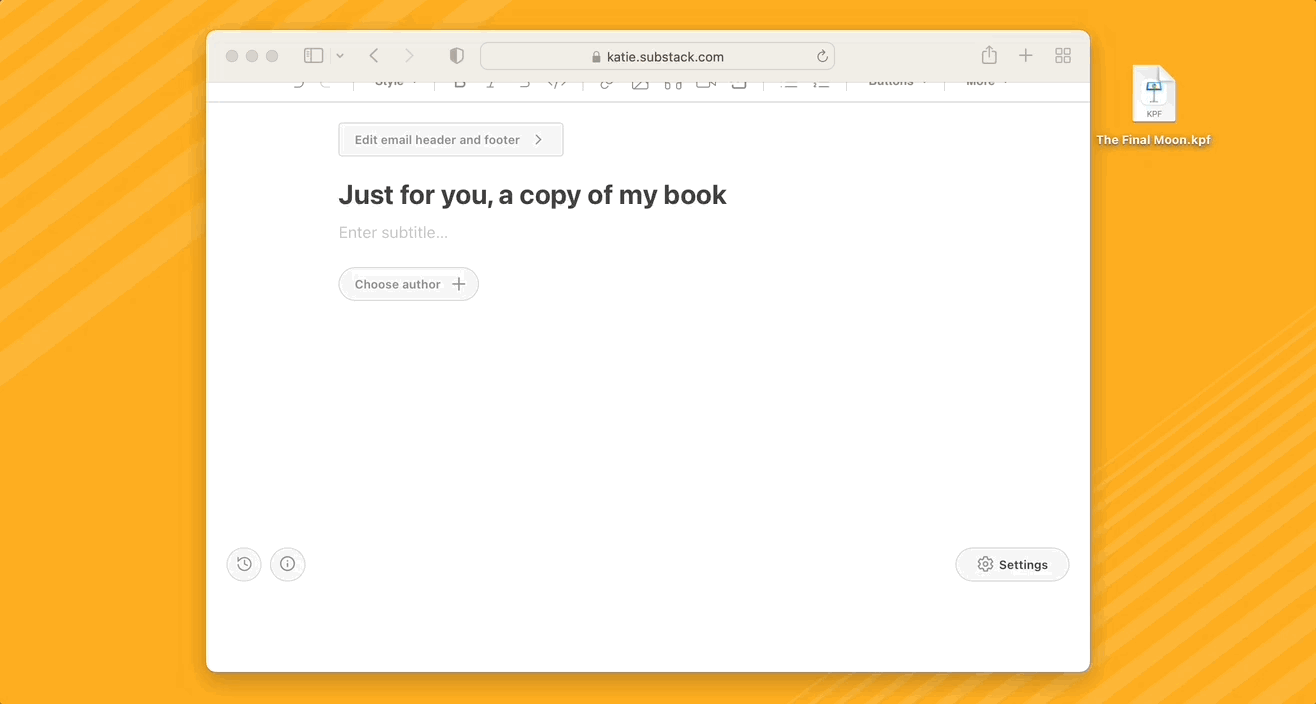Open Safari's tab overview grid icon
This screenshot has width=1316, height=704.
coord(1063,55)
